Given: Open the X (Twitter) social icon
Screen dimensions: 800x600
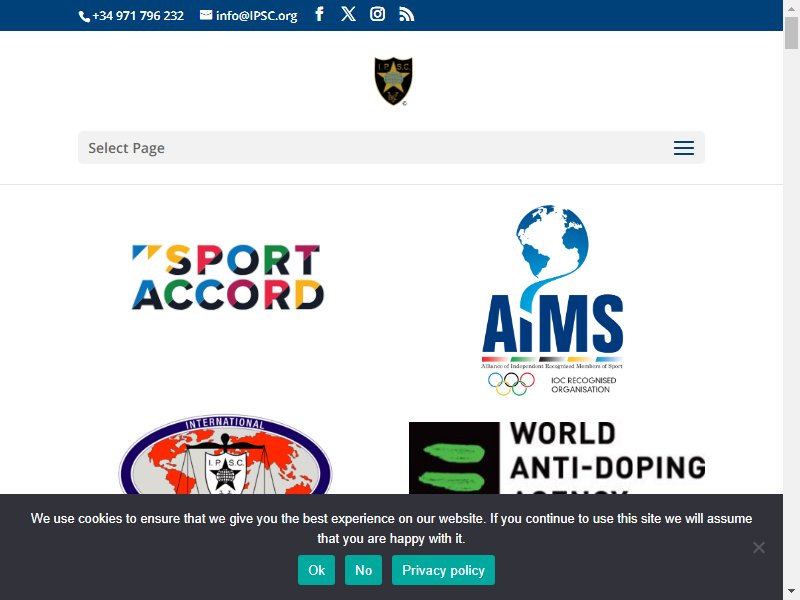Looking at the screenshot, I should [348, 14].
